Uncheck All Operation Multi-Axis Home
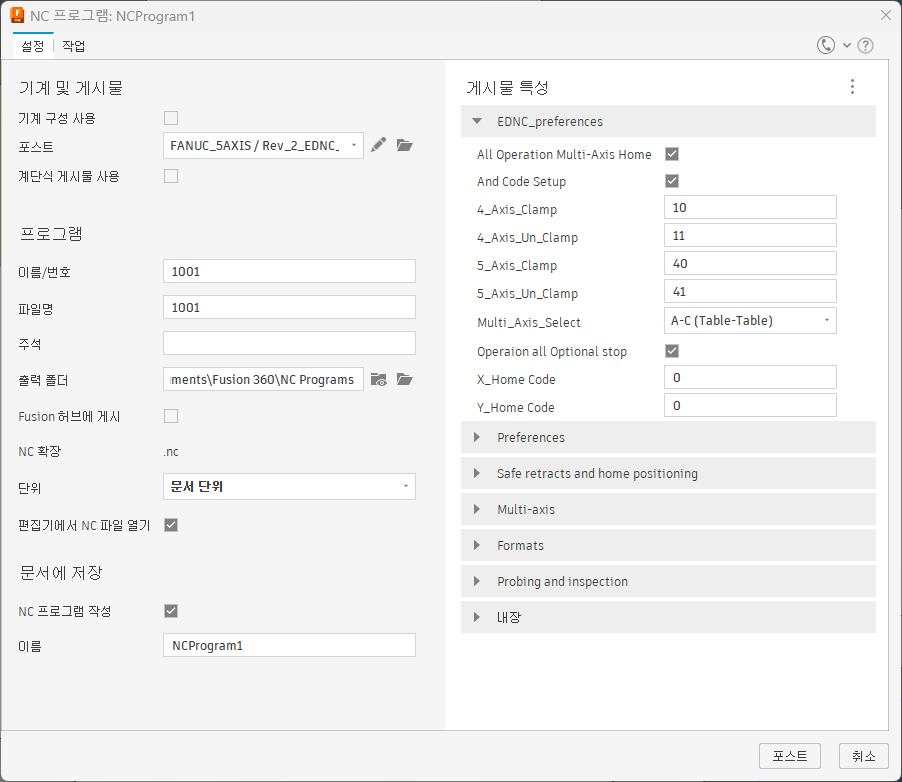The width and height of the screenshot is (902, 782). pos(672,154)
